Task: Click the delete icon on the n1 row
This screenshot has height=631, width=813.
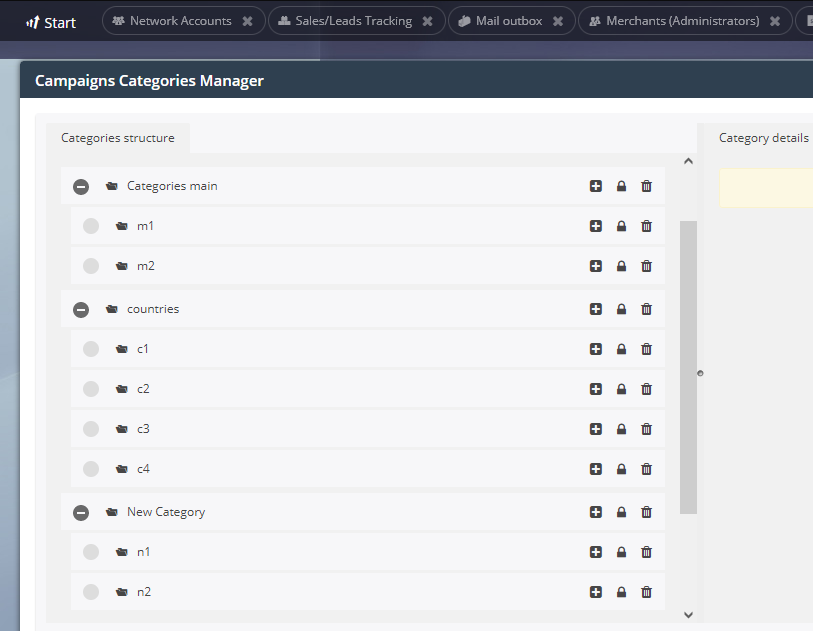Action: pyautogui.click(x=646, y=551)
